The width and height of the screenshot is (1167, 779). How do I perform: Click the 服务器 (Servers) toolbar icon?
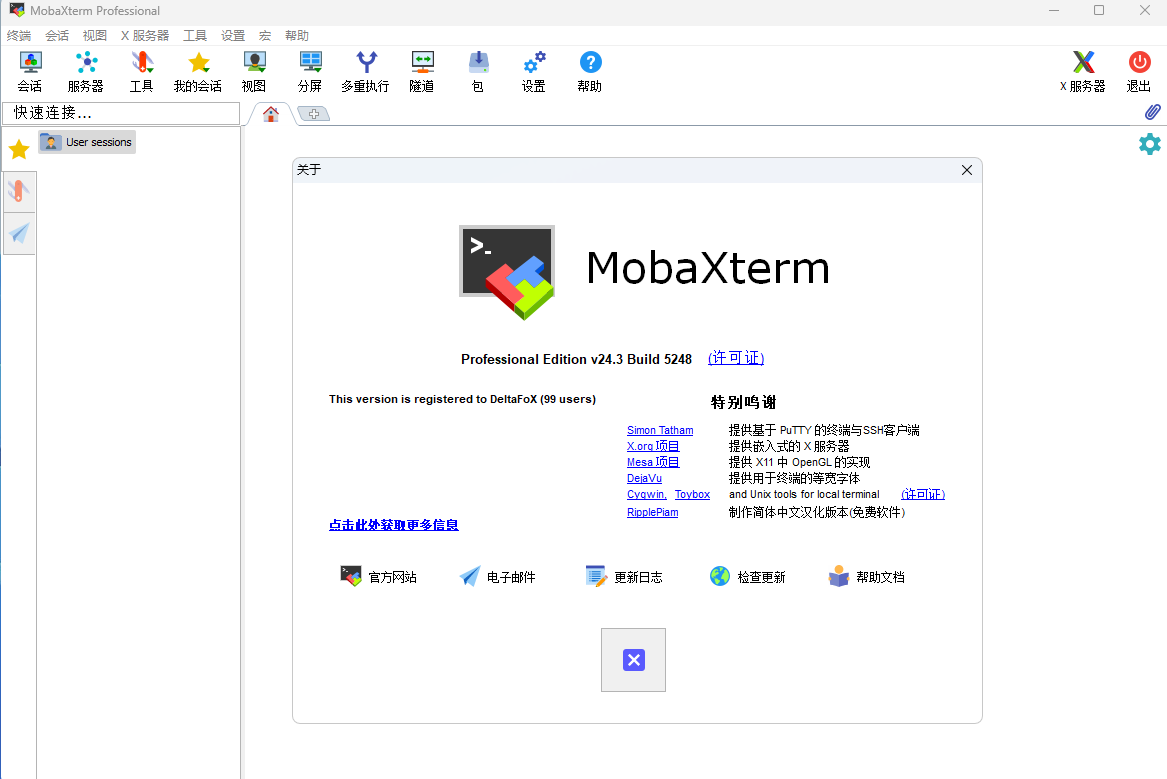(x=86, y=71)
